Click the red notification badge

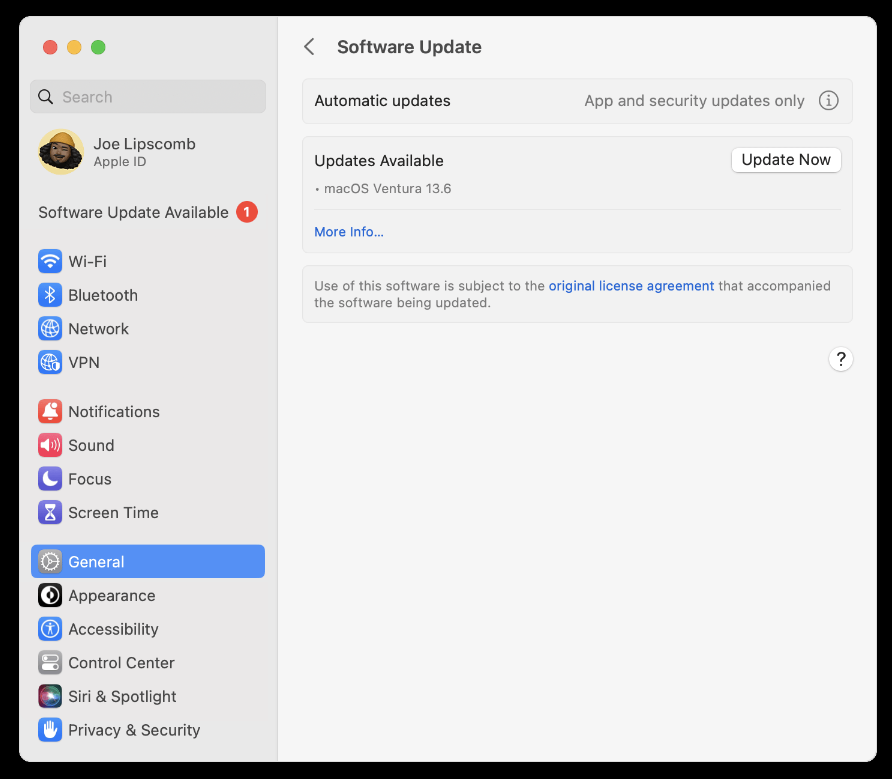click(247, 212)
